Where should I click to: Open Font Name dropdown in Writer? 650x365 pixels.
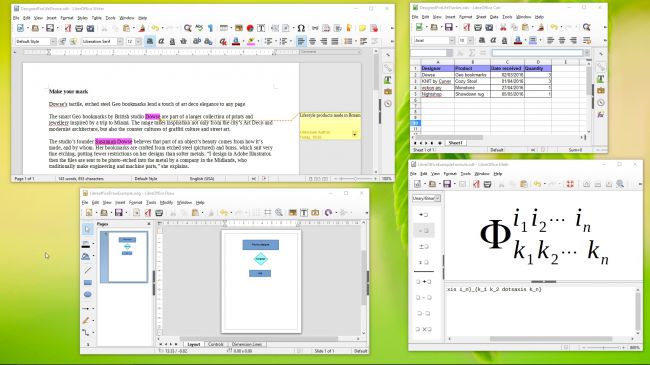[120, 41]
